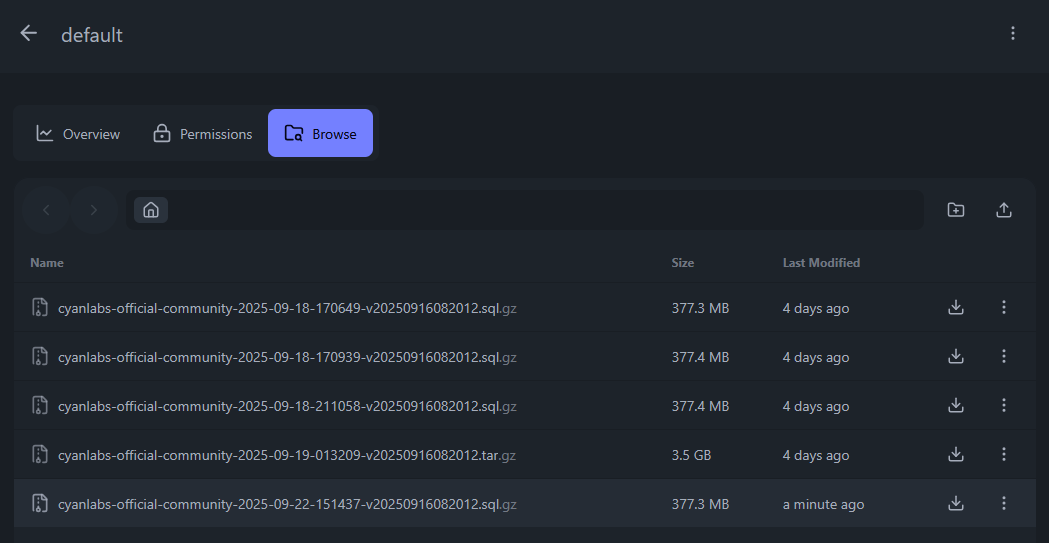Screen dimensions: 1049x543
Task: Select the file name ending 170939-v20250916082012.sql.gz
Action: point(287,357)
